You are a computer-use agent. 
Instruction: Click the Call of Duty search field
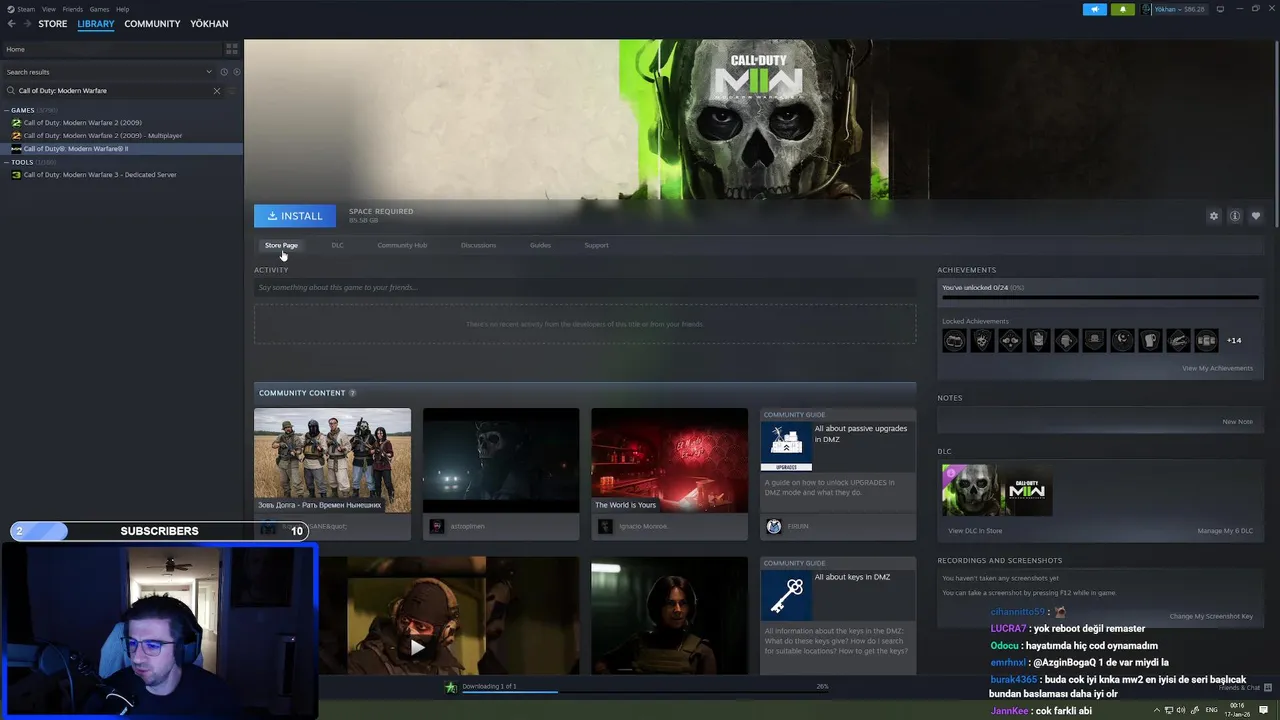point(110,91)
